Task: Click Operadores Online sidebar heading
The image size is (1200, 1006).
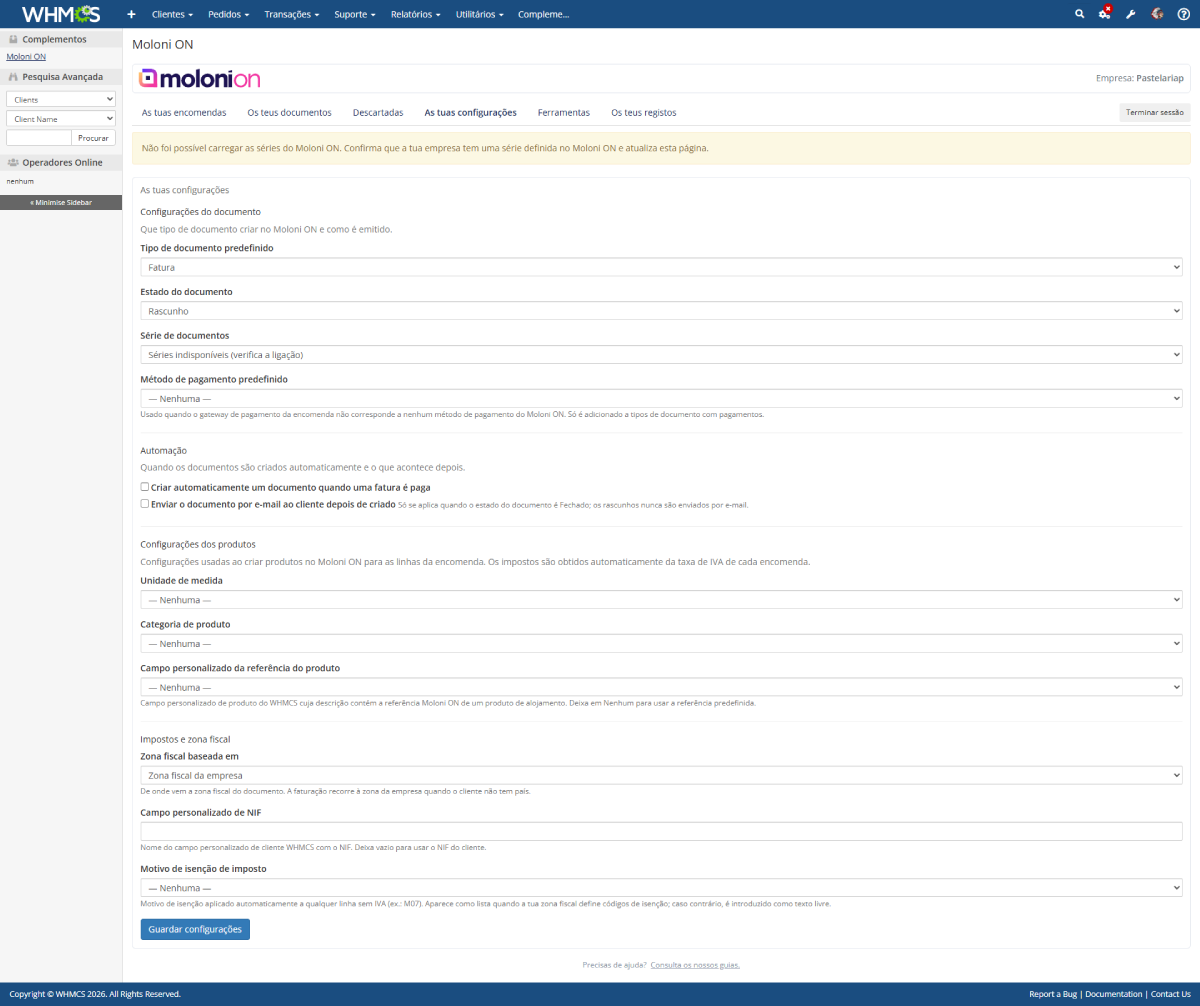Action: click(61, 162)
